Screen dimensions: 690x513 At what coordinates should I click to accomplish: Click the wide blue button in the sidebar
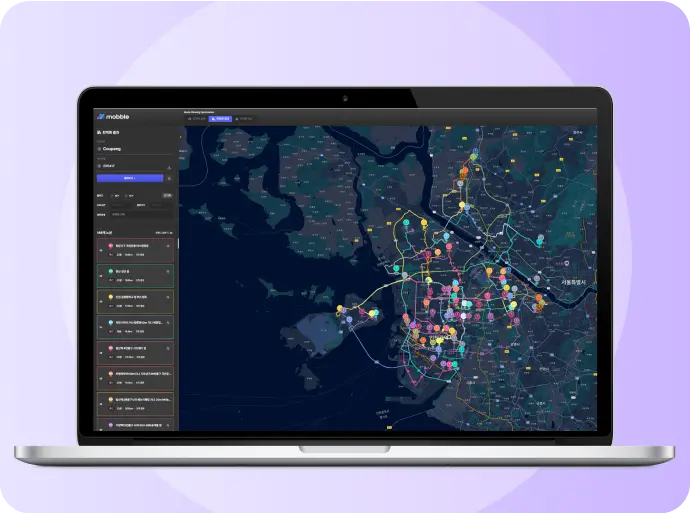[130, 178]
